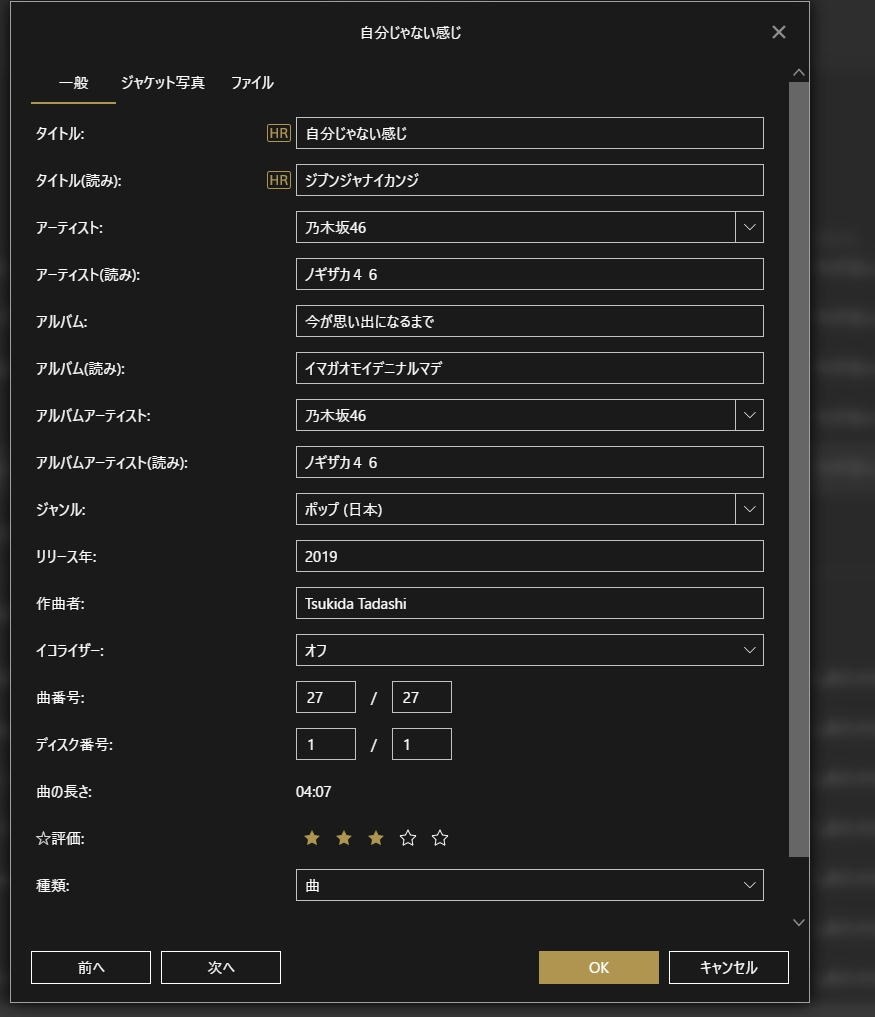
Task: Edit the リリース年 field showing 2019
Action: 529,556
